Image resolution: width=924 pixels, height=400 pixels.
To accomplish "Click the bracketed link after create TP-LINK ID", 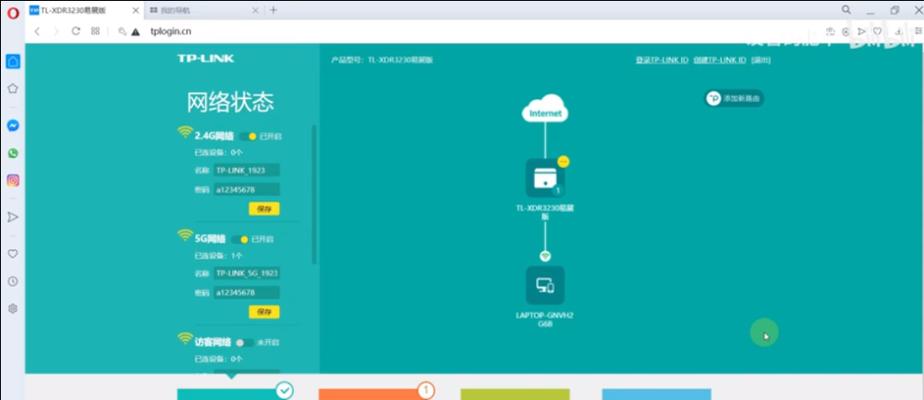I will point(761,60).
